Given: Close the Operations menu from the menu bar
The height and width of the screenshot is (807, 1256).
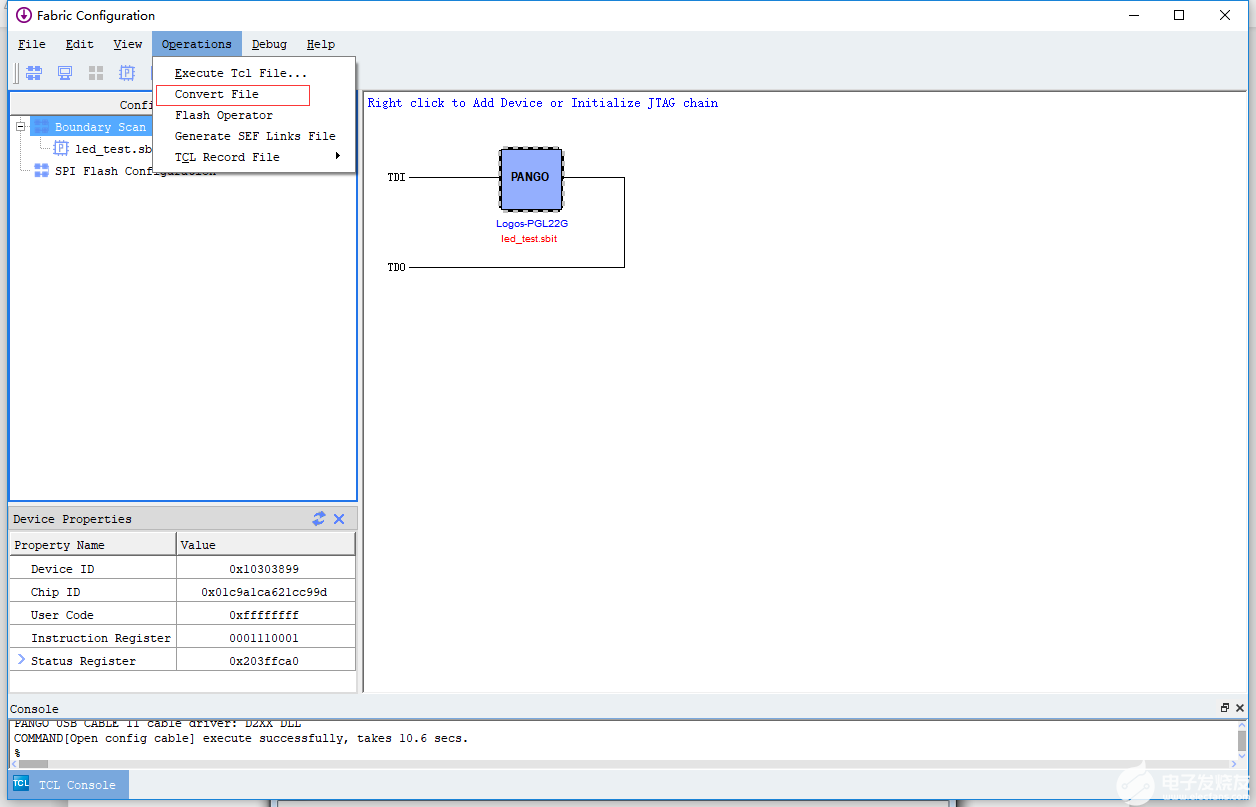Looking at the screenshot, I should pyautogui.click(x=197, y=44).
